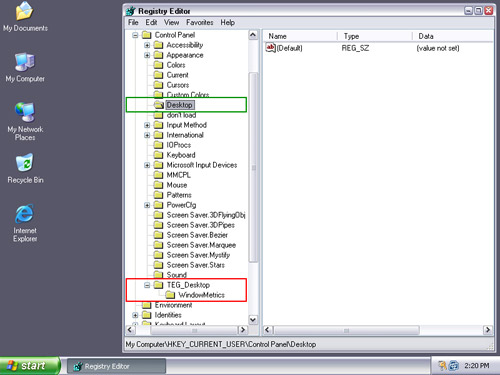Click the REG_SZ type cell

(x=355, y=48)
